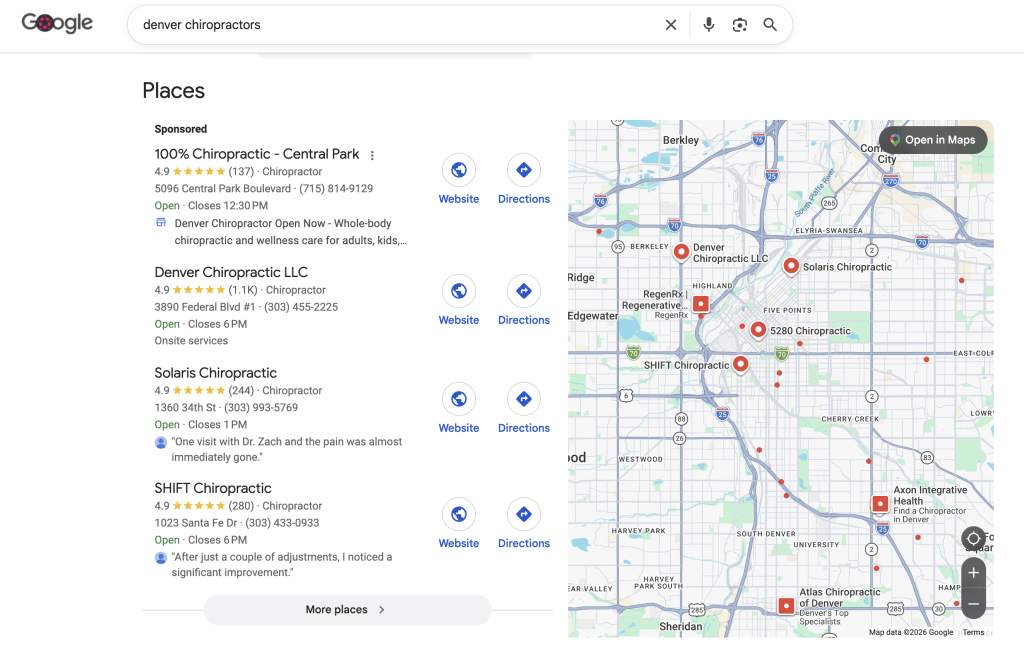Click Solaris review quote about Dr. Zach
The width and height of the screenshot is (1024, 650).
[x=287, y=449]
